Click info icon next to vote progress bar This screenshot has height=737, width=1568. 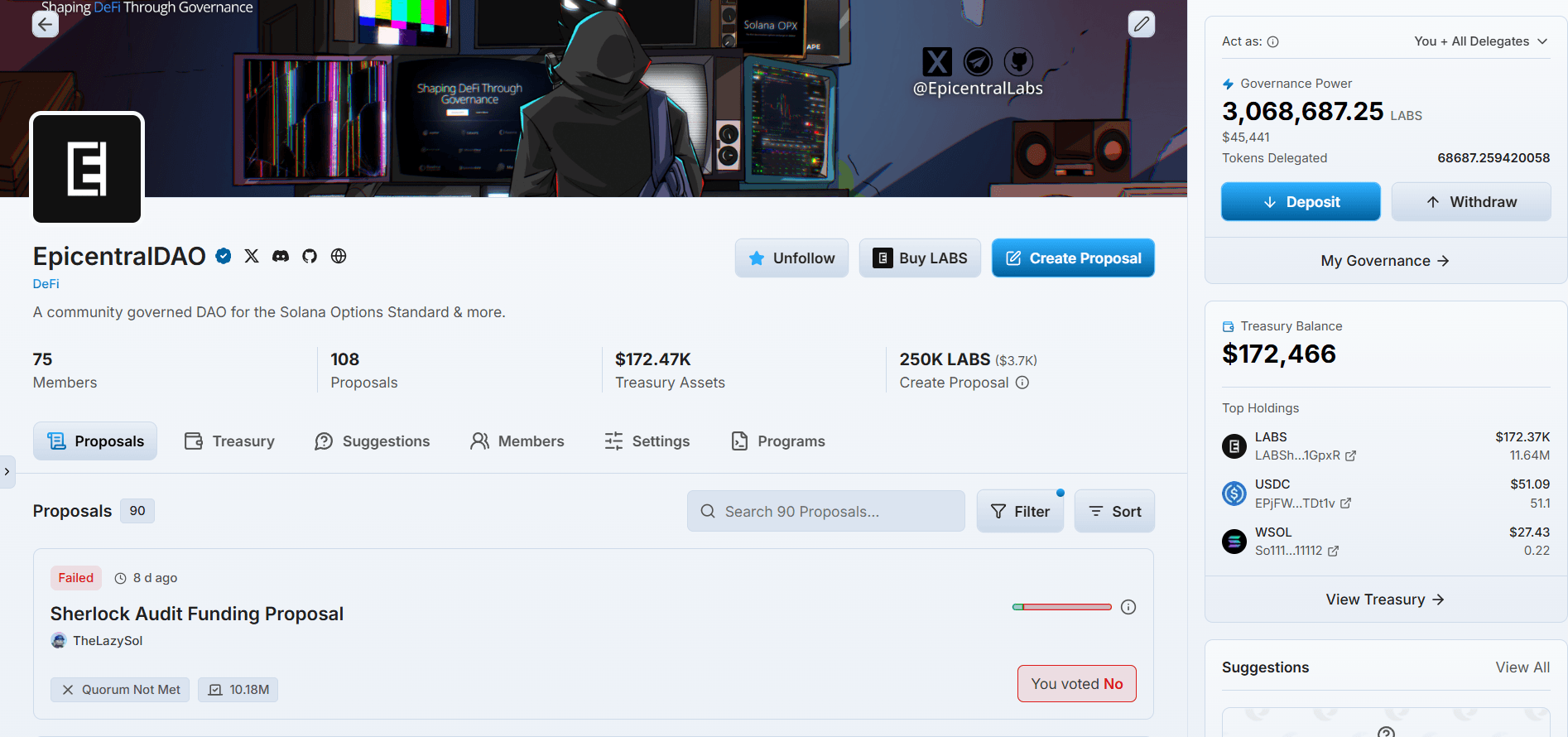pyautogui.click(x=1128, y=607)
